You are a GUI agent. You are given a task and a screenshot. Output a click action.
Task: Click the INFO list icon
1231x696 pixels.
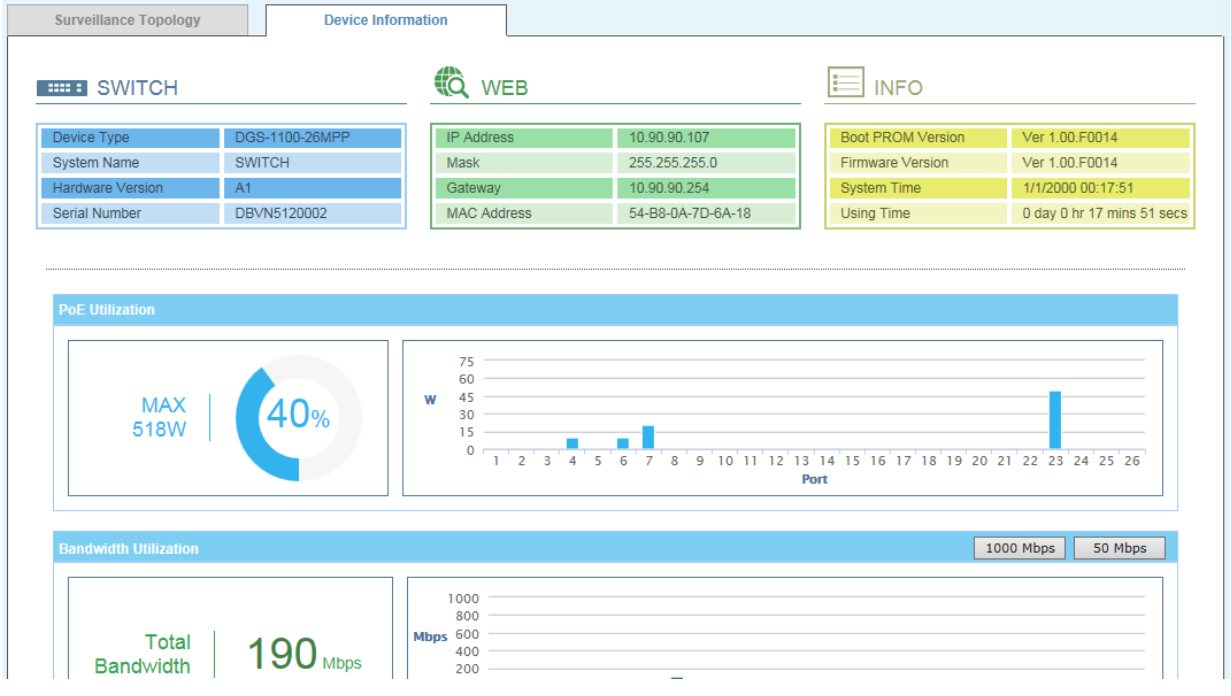click(845, 83)
